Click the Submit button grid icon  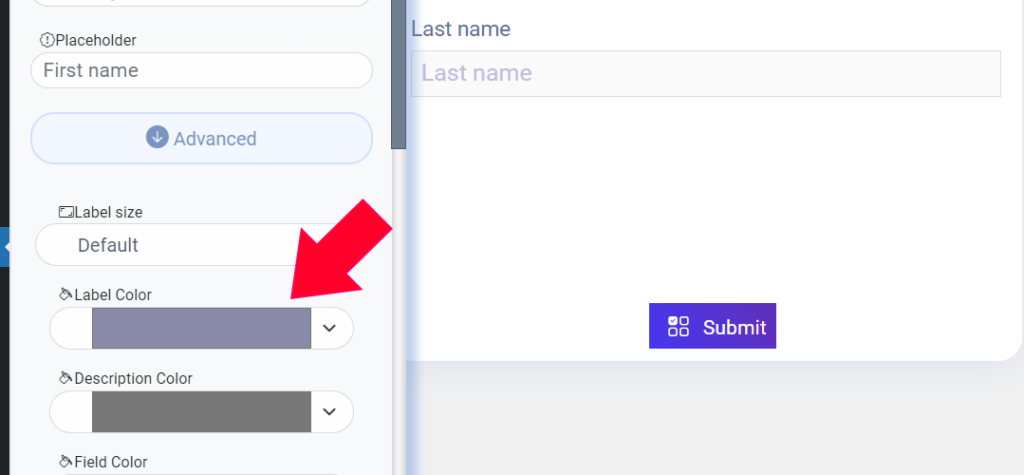pyautogui.click(x=679, y=326)
